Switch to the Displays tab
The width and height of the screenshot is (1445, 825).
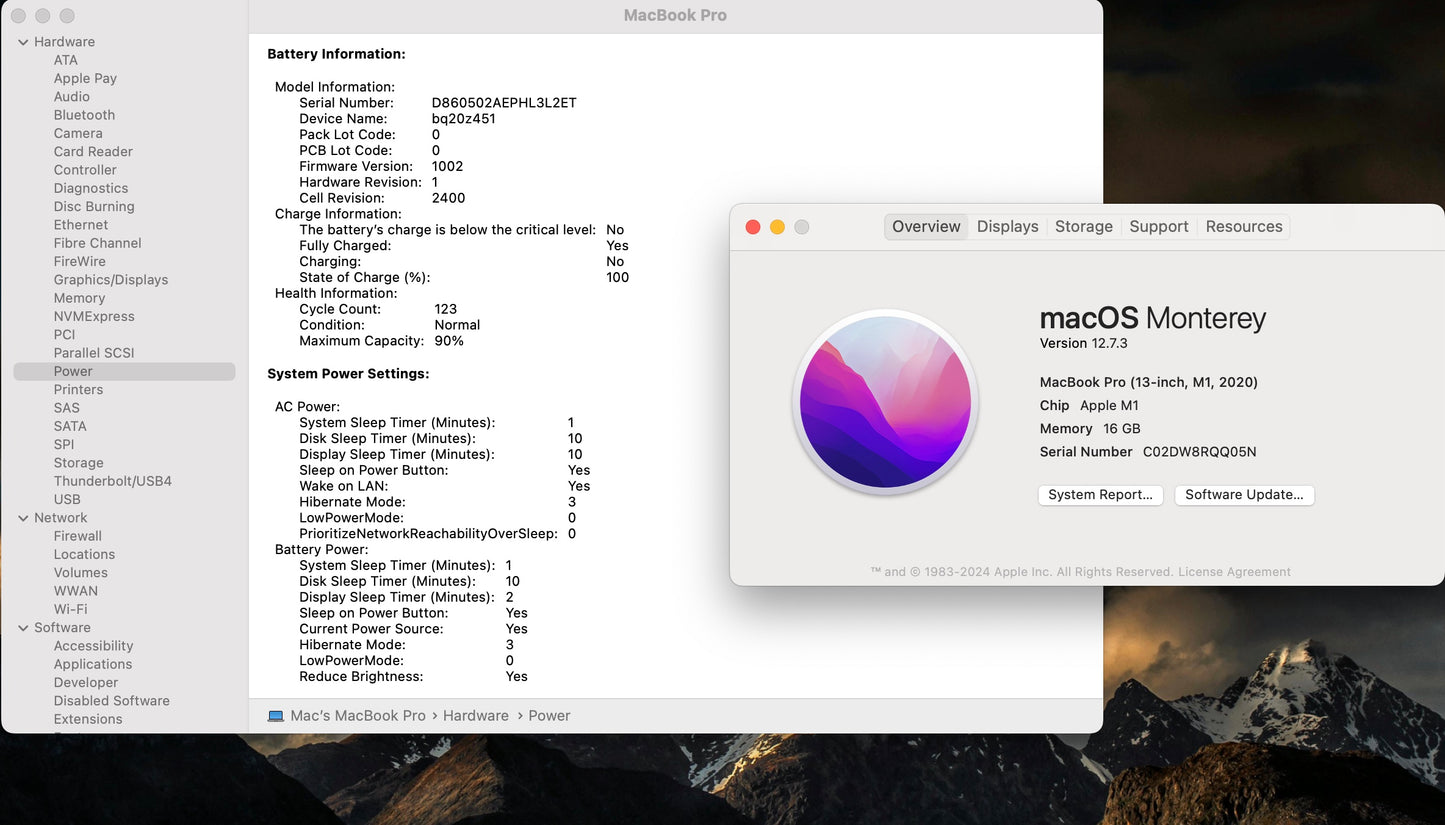(1007, 227)
